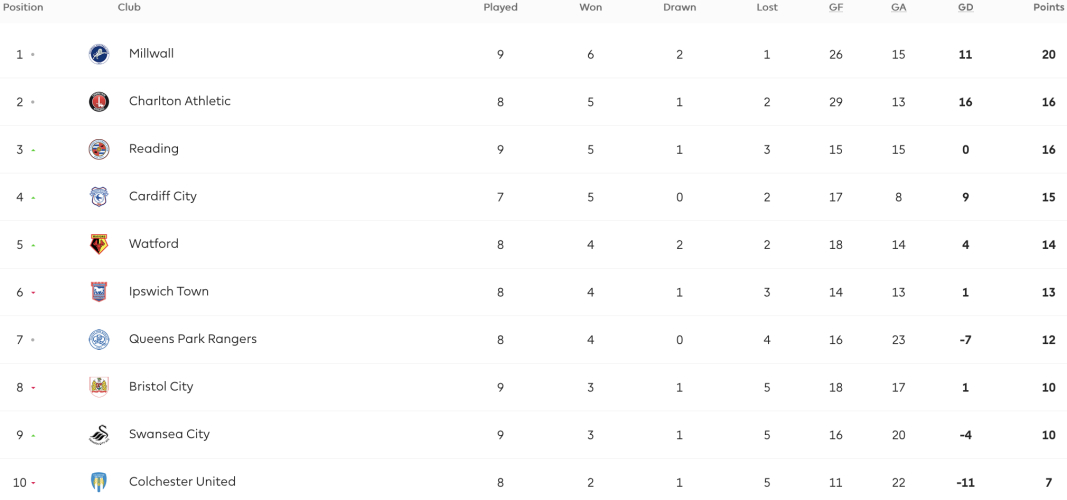Open the Queens Park Rangers link
This screenshot has height=500, width=1067.
pos(193,339)
